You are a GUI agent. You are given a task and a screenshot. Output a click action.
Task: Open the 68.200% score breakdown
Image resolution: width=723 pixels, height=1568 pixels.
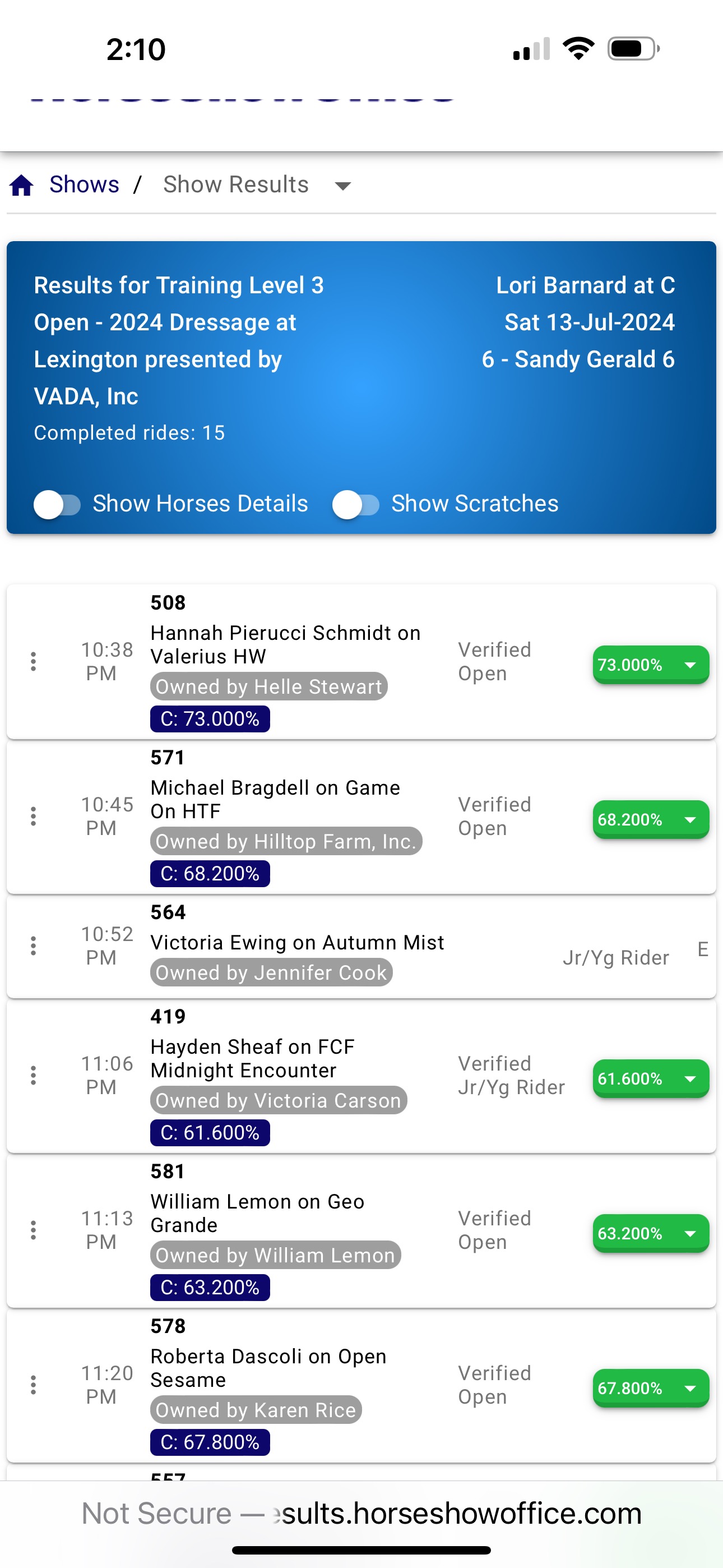(650, 819)
